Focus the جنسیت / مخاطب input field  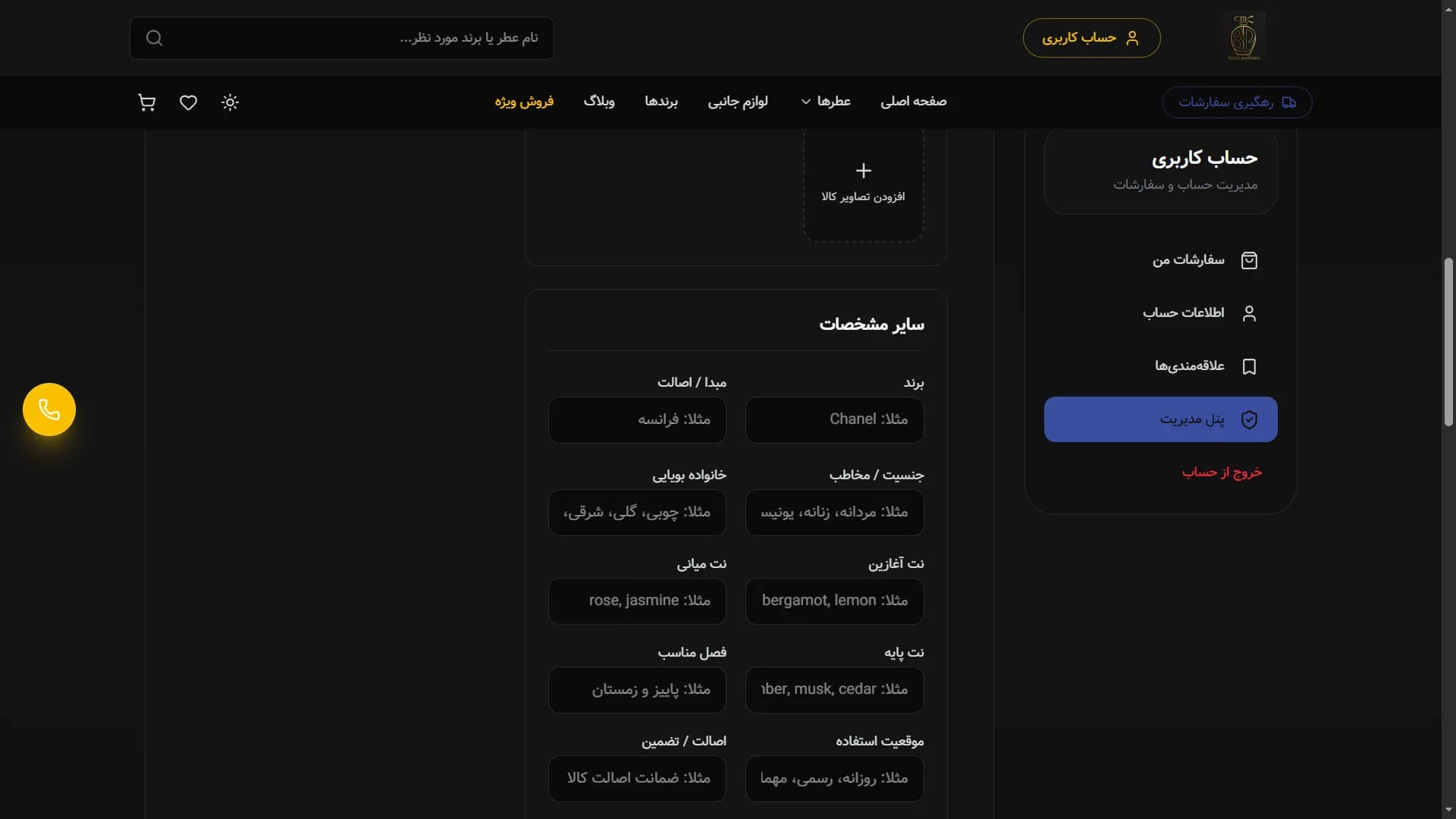point(834,513)
